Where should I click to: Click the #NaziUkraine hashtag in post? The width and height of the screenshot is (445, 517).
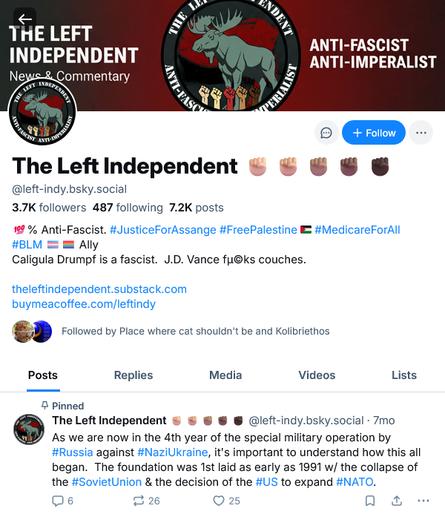tap(172, 452)
